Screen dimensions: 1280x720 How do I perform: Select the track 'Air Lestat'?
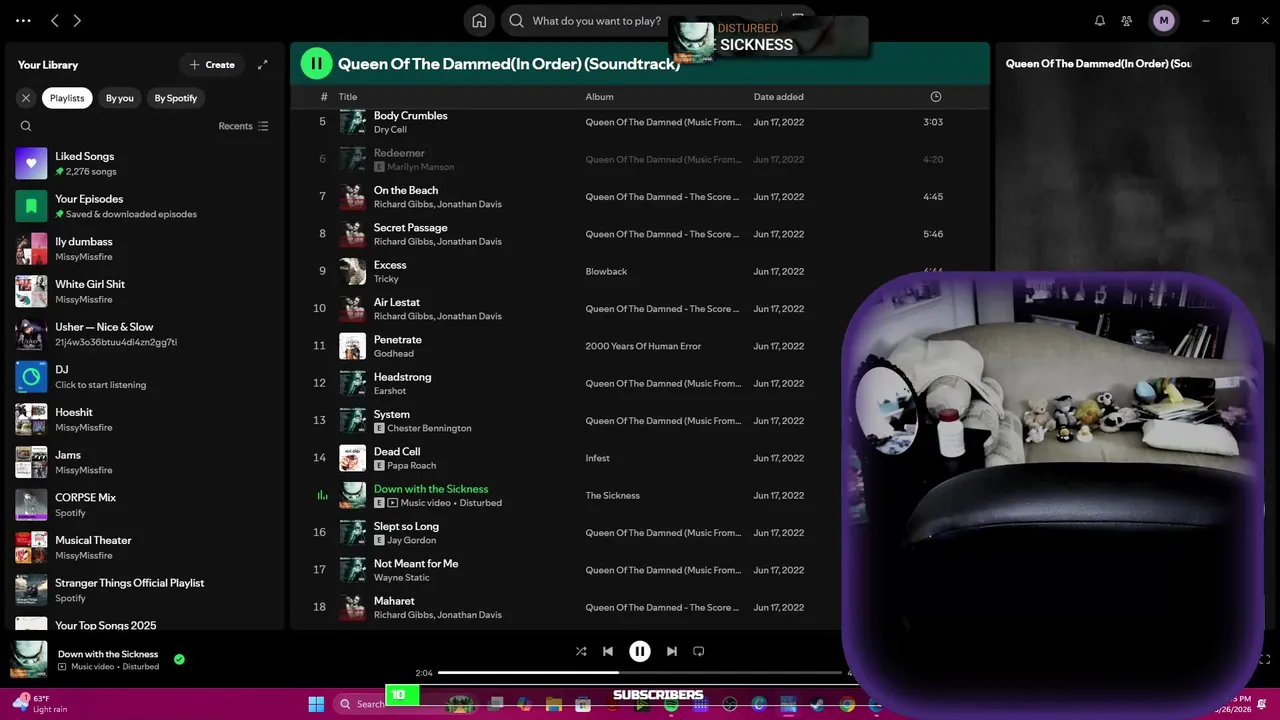[x=396, y=302]
